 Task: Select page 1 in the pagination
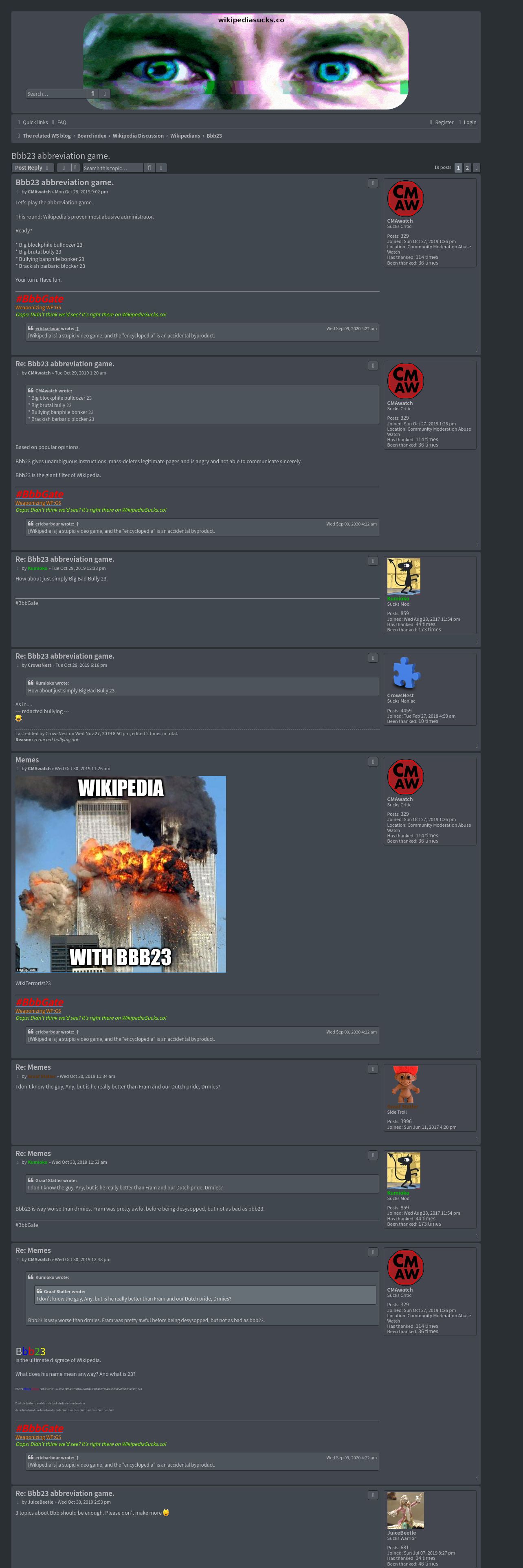pos(459,167)
